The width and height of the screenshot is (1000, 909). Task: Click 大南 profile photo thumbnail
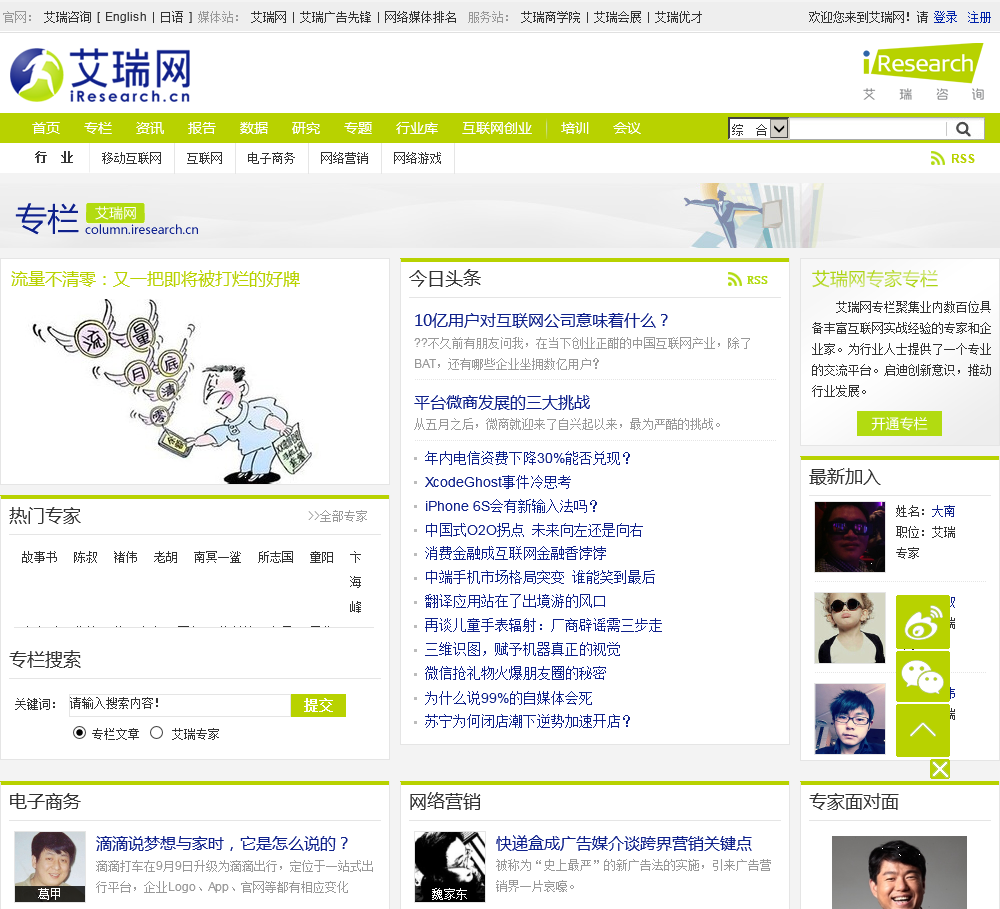tap(850, 536)
